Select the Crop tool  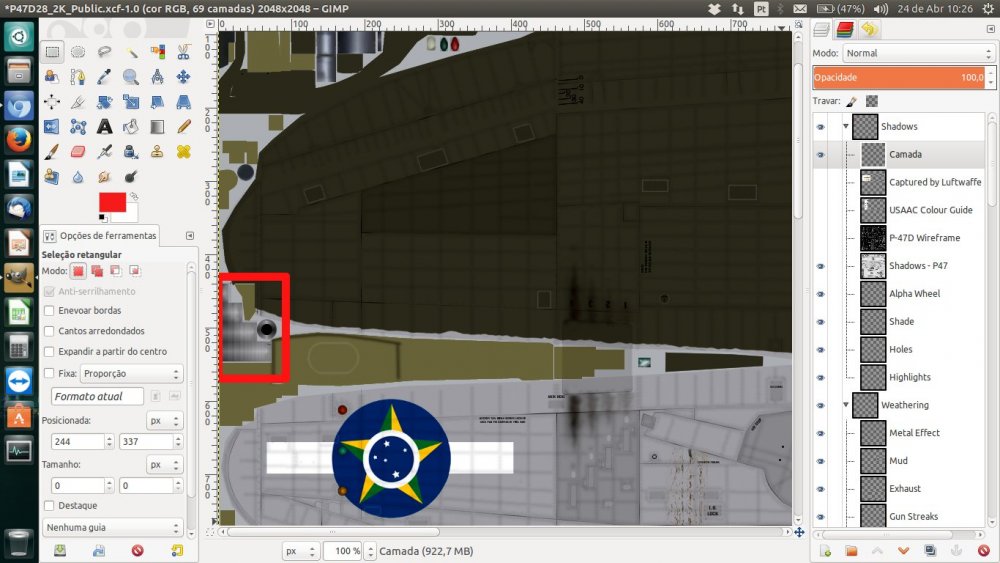tap(78, 101)
